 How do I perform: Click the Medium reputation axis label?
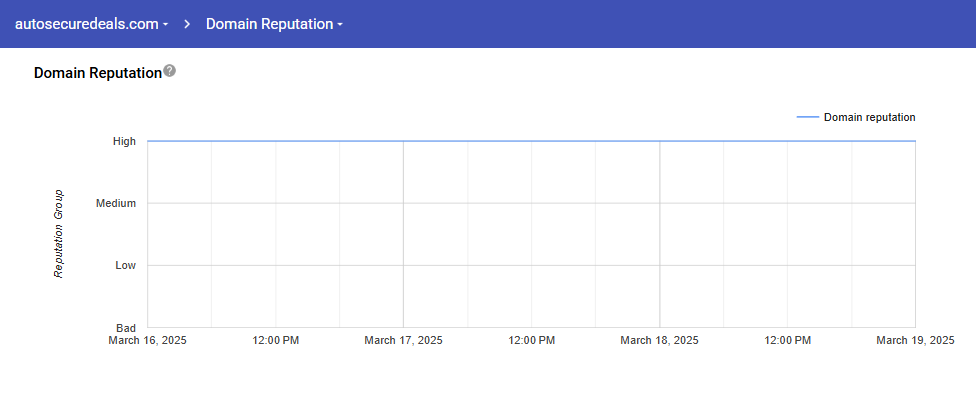[x=116, y=203]
